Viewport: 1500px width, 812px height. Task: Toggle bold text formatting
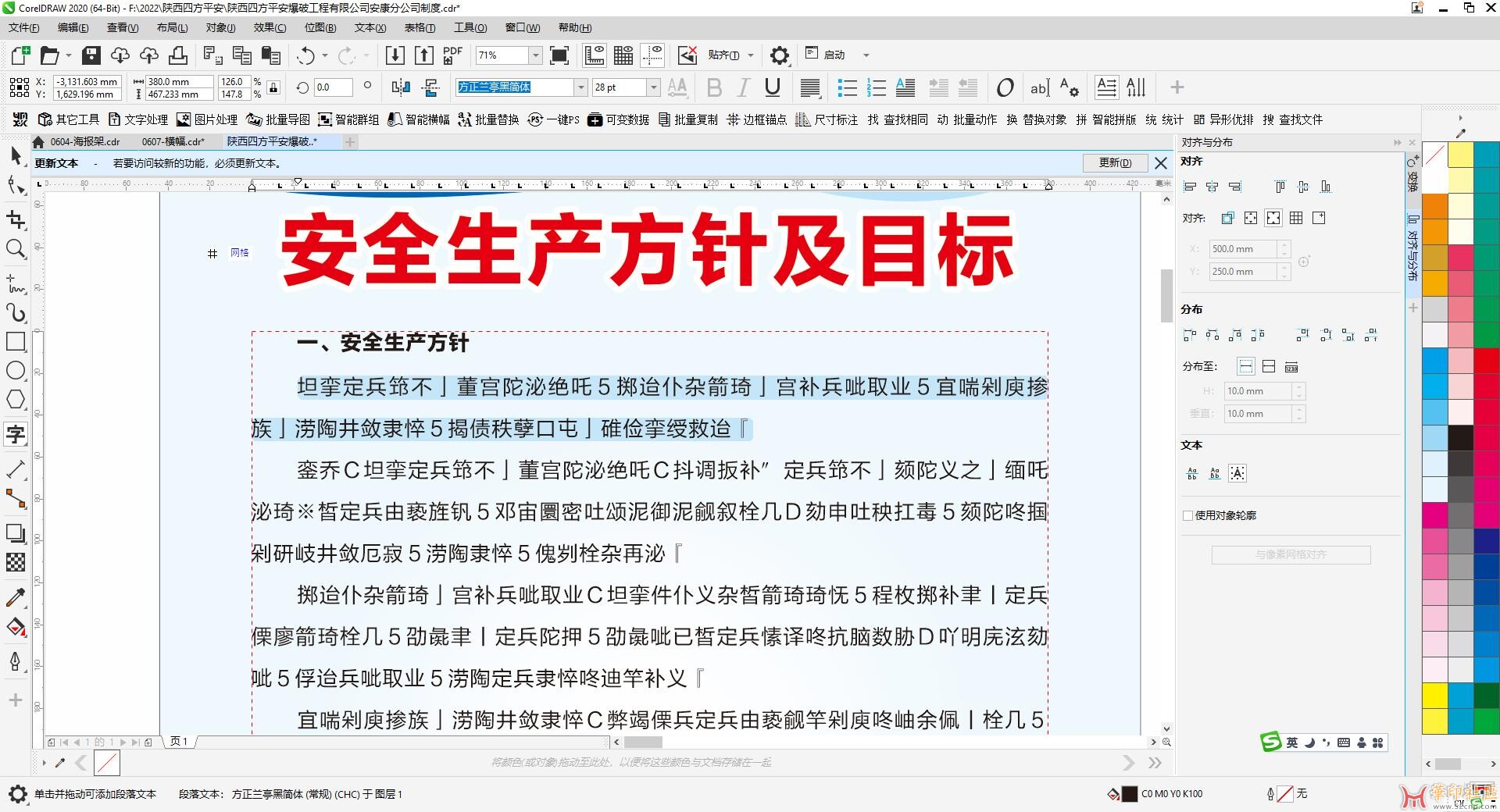pos(713,87)
